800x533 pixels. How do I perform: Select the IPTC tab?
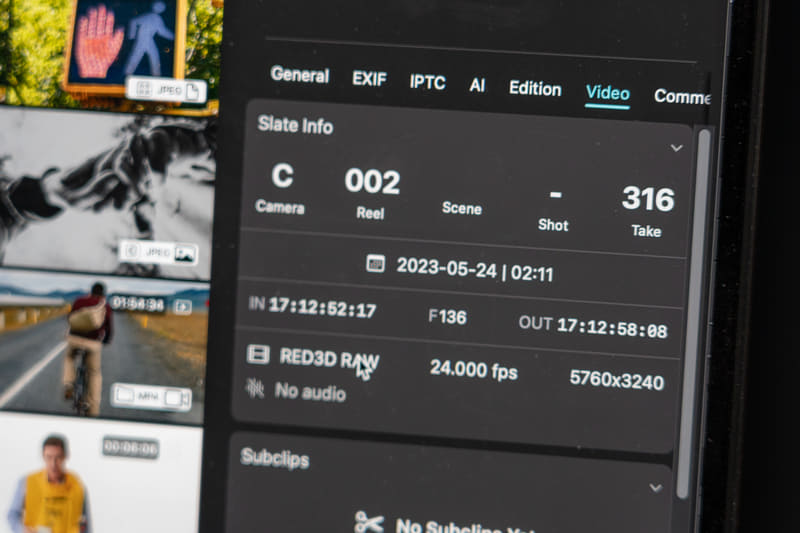click(428, 82)
